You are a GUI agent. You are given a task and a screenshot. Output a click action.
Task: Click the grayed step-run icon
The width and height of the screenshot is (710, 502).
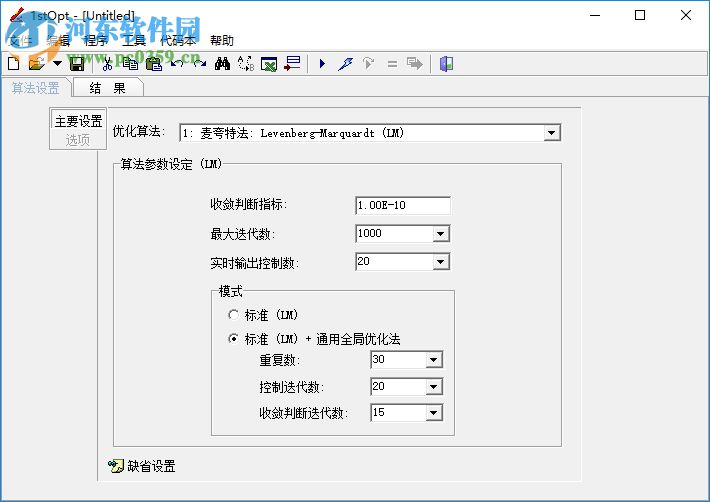(x=368, y=64)
